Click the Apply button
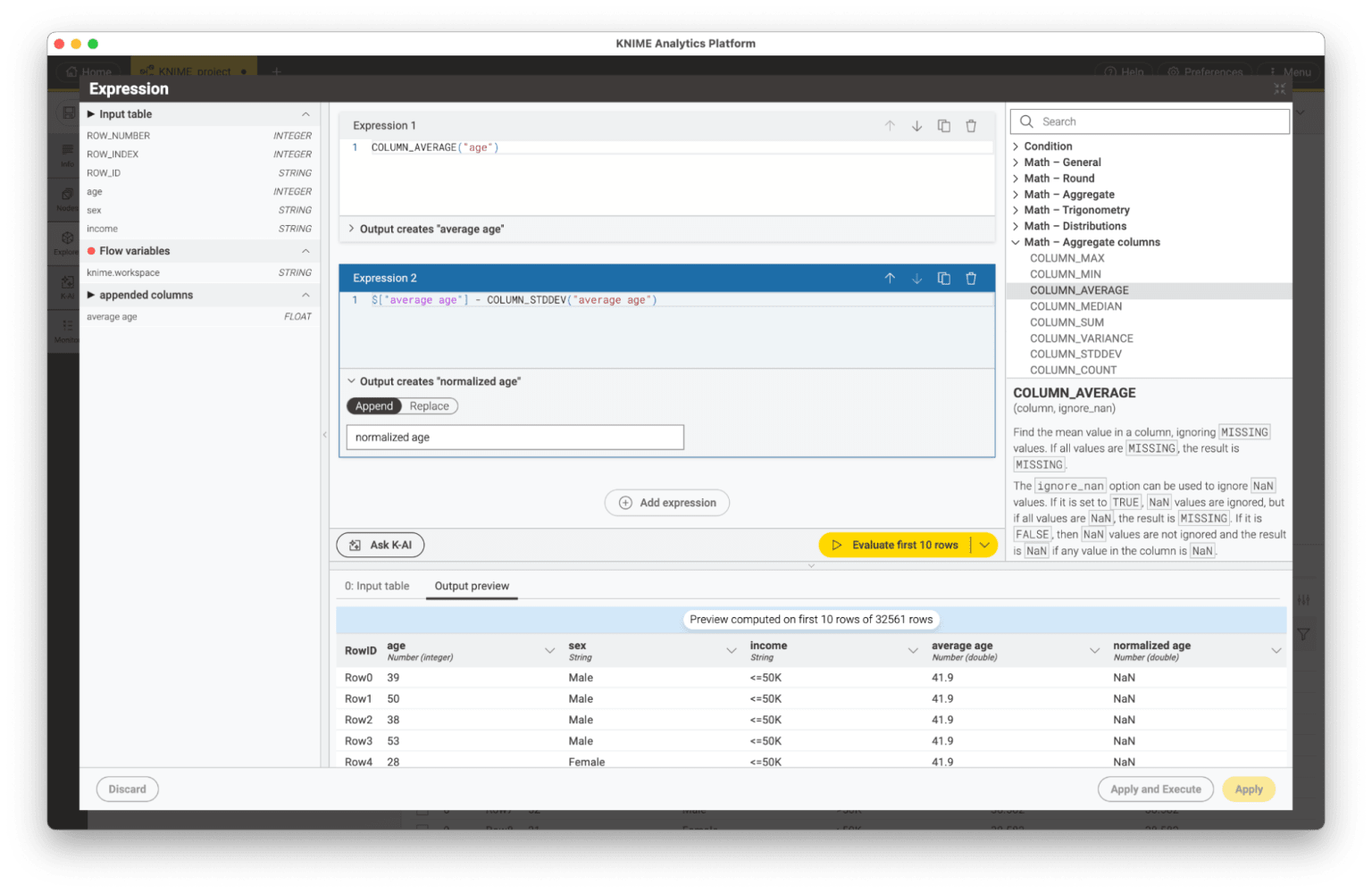This screenshot has height=893, width=1372. tap(1249, 789)
